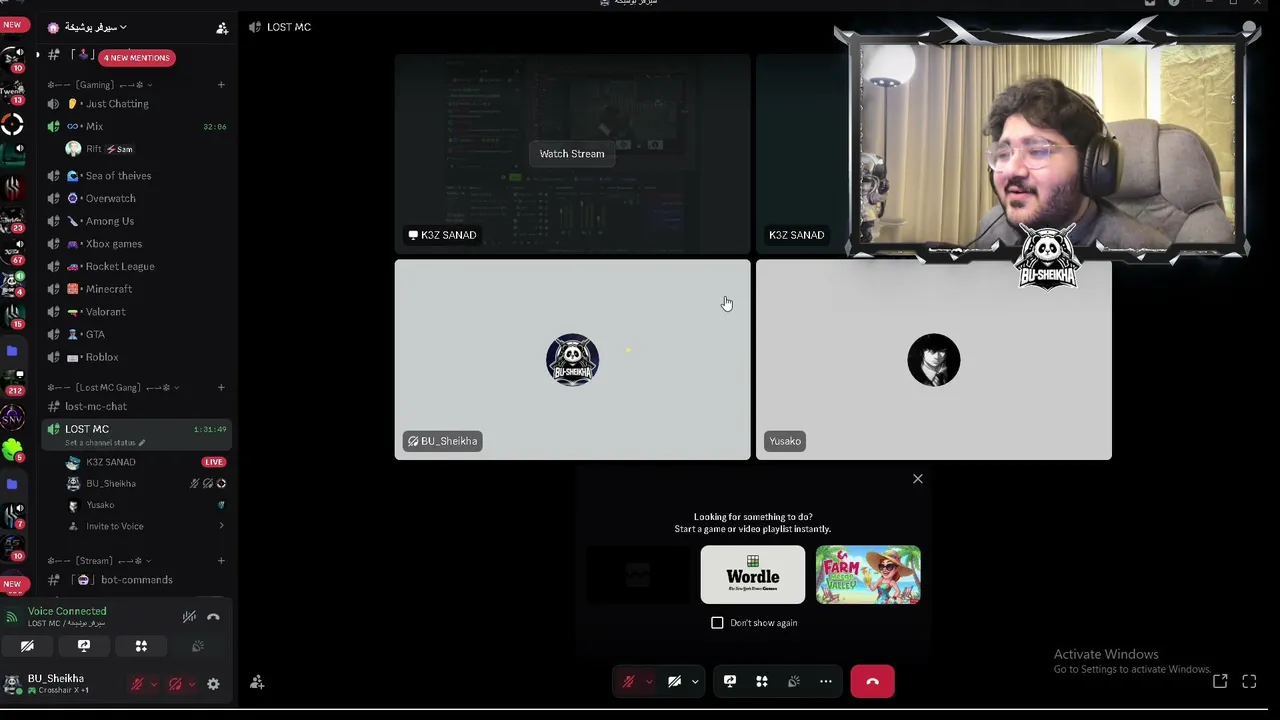Open User Settings gear

[213, 684]
